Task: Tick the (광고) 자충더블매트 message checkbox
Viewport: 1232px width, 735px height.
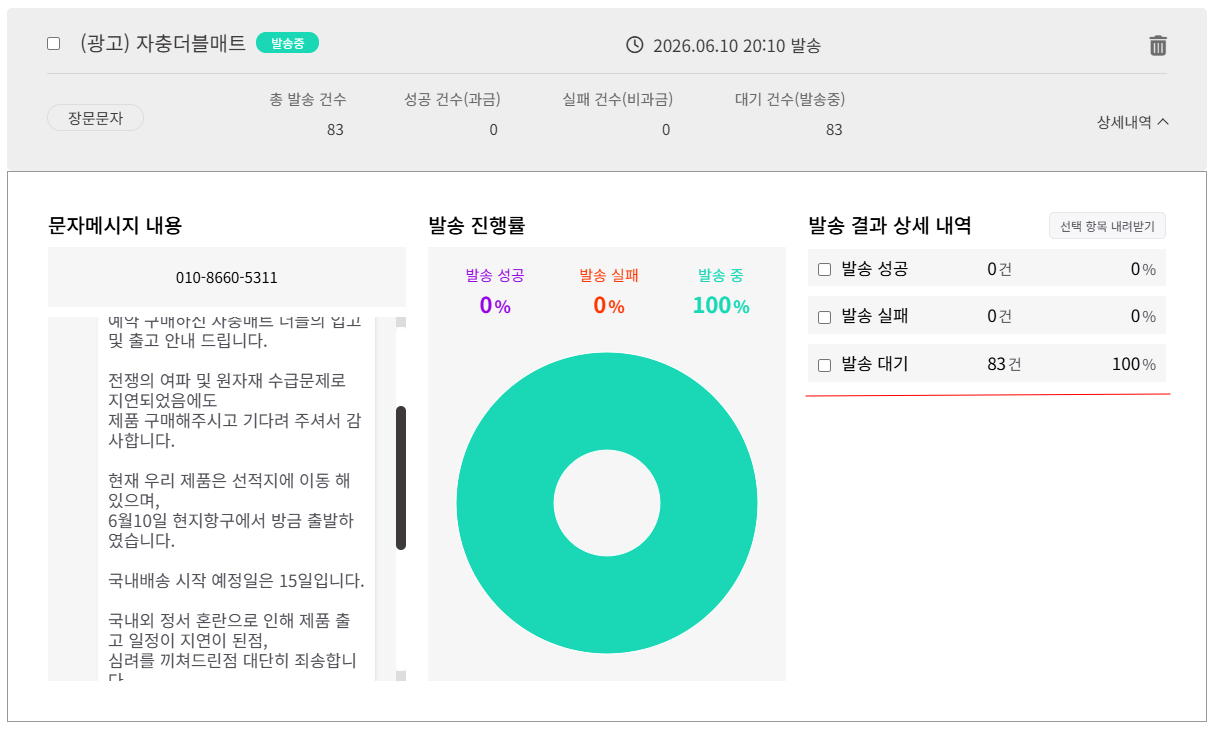Action: point(54,44)
